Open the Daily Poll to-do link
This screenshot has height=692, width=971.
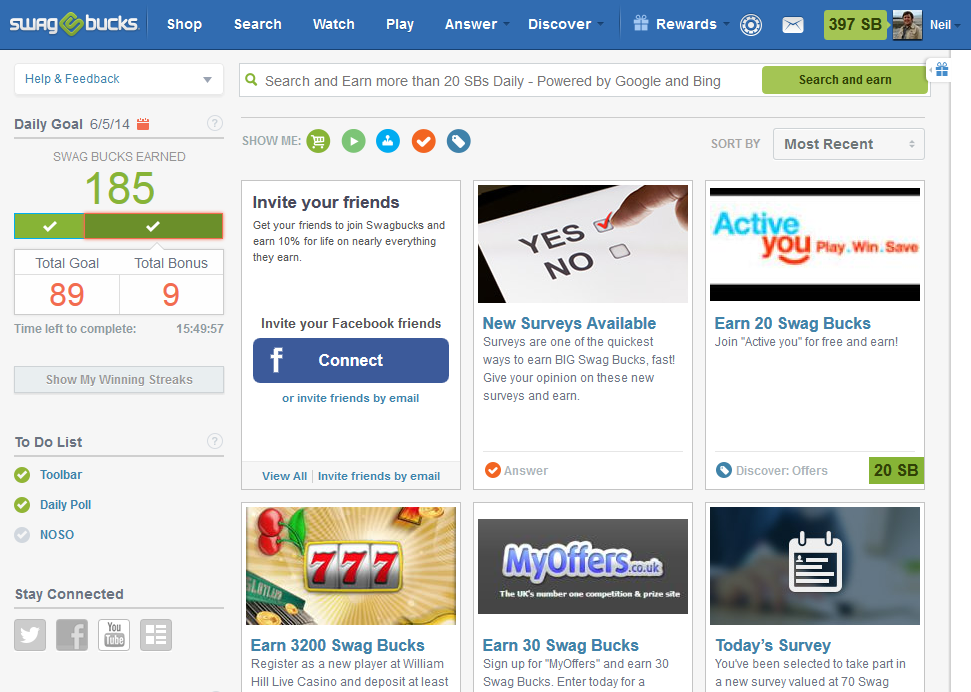(66, 504)
